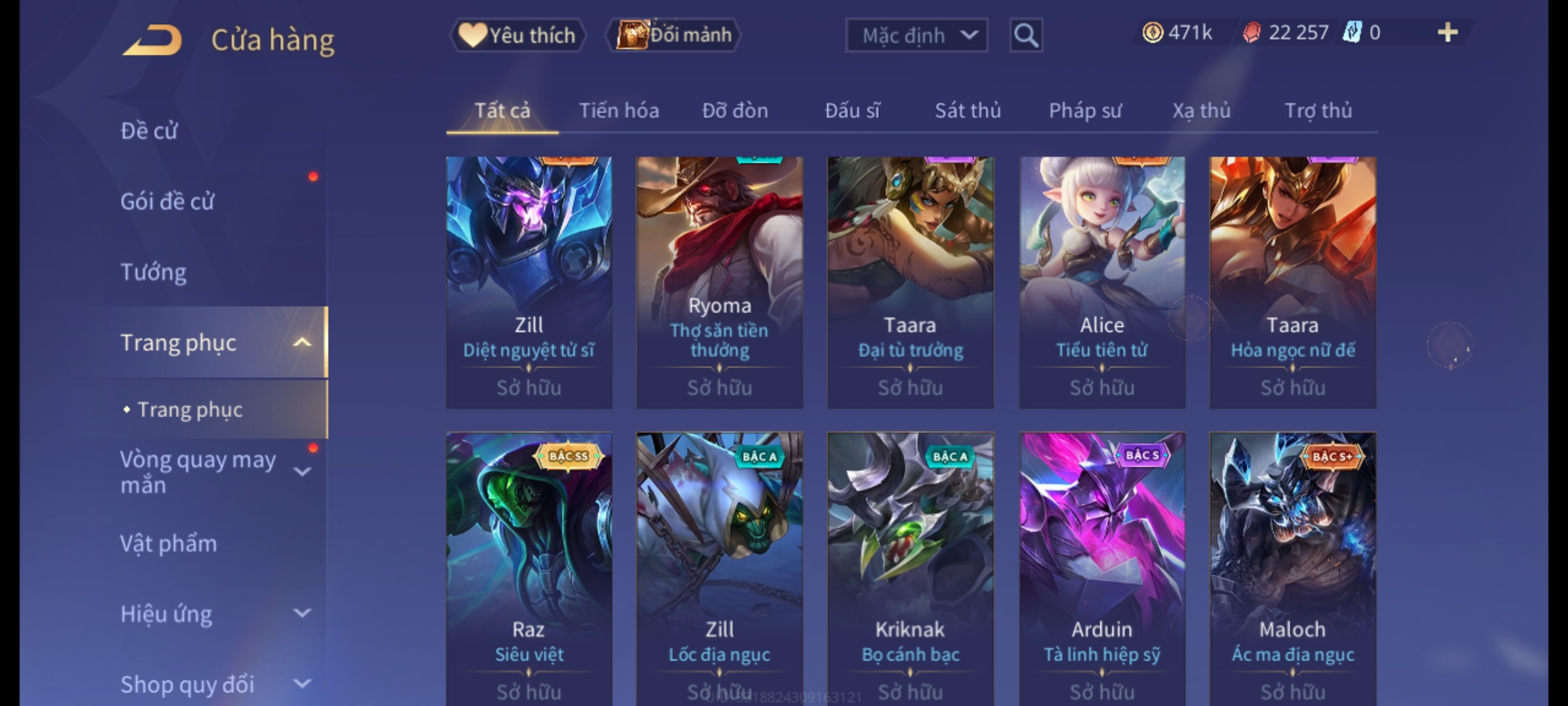Open Maloch Ác ma địa ngục skin
Screen dimensions: 1568x706
pyautogui.click(x=1293, y=569)
